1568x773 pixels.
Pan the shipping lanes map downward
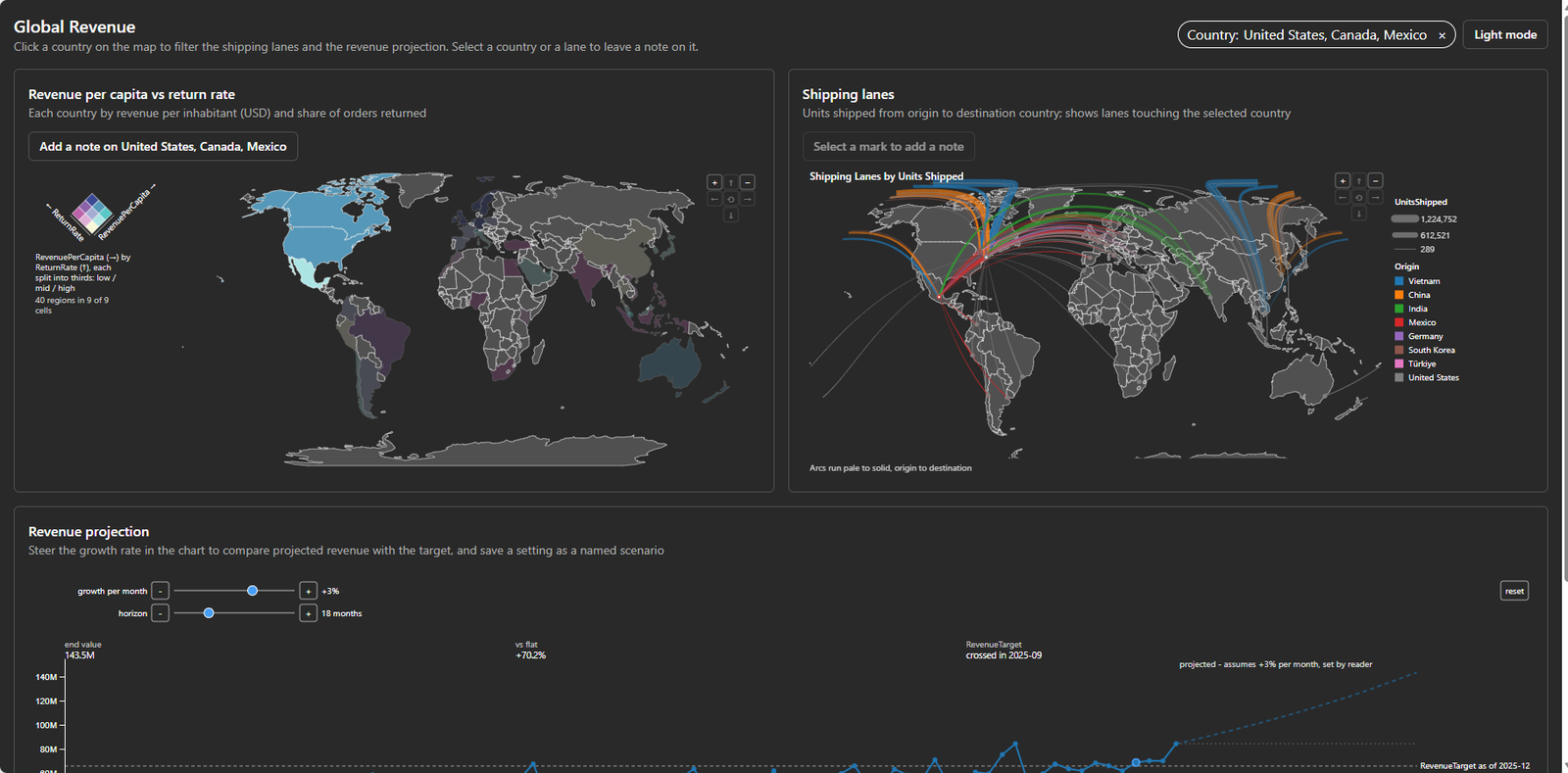[1359, 213]
